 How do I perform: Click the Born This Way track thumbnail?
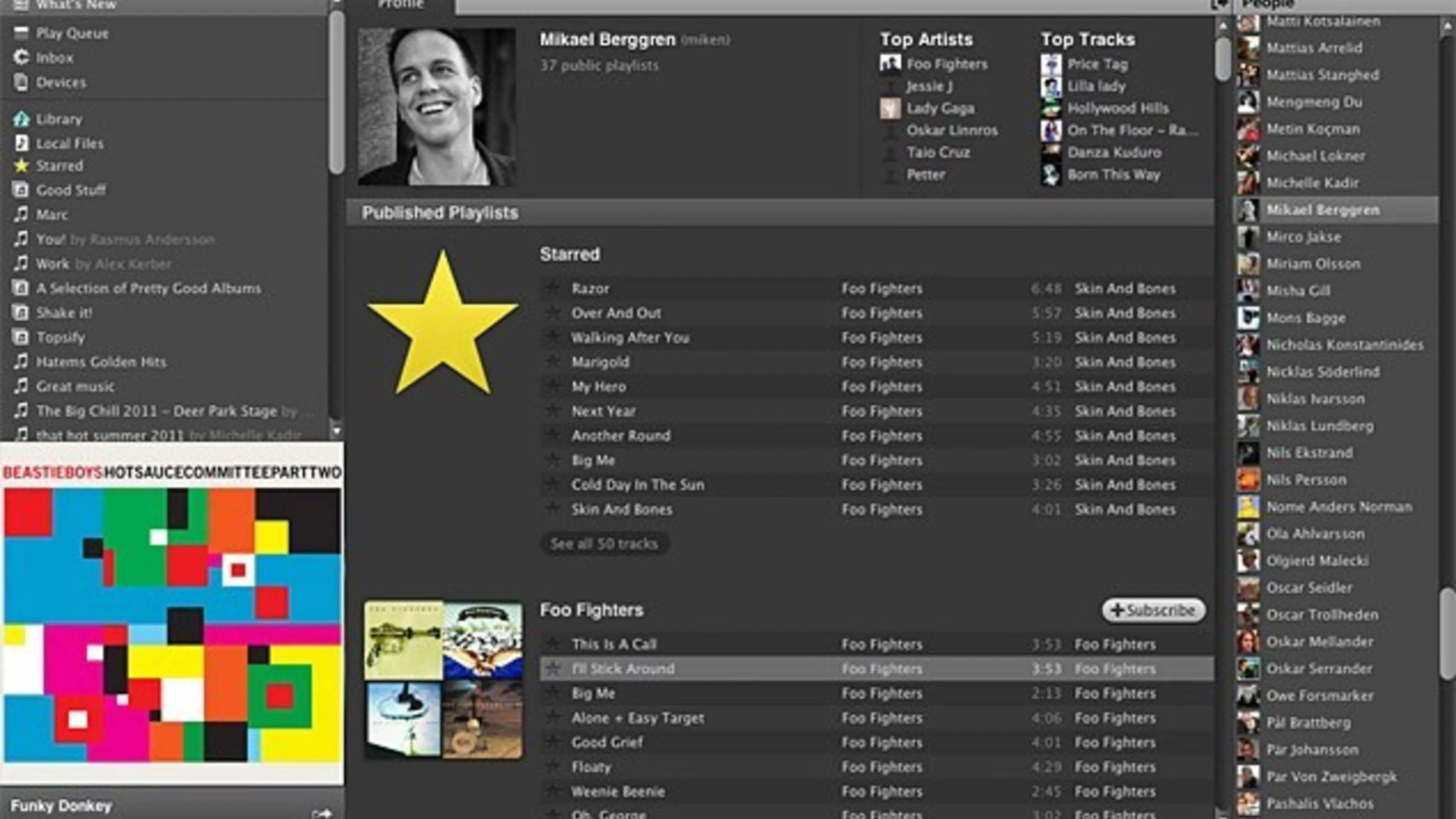[x=1051, y=175]
